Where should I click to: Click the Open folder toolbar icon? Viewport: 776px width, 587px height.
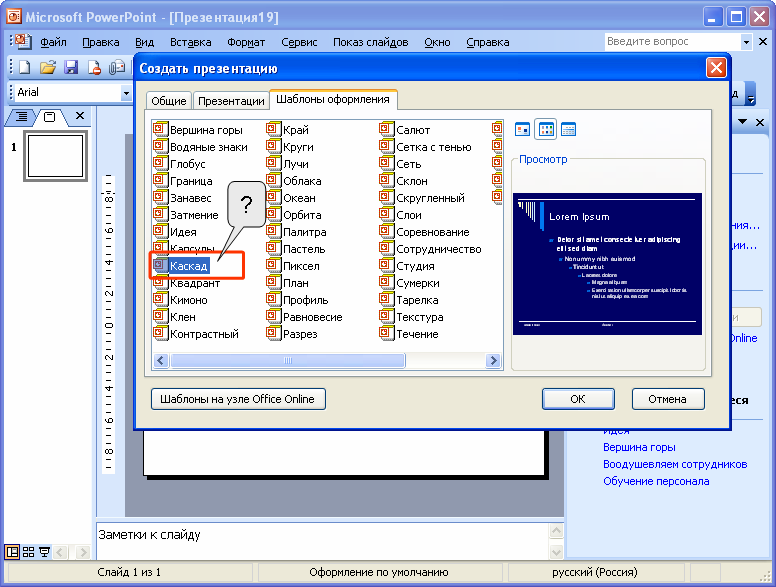click(48, 67)
